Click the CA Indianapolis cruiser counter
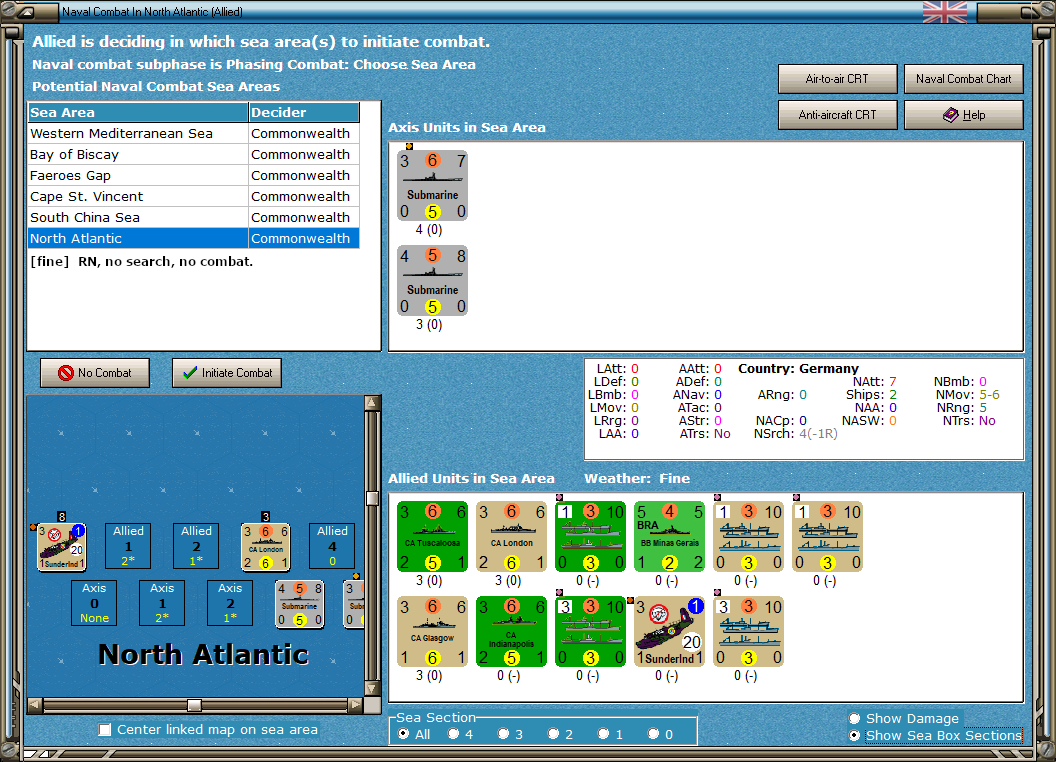The width and height of the screenshot is (1056, 762). tap(511, 631)
